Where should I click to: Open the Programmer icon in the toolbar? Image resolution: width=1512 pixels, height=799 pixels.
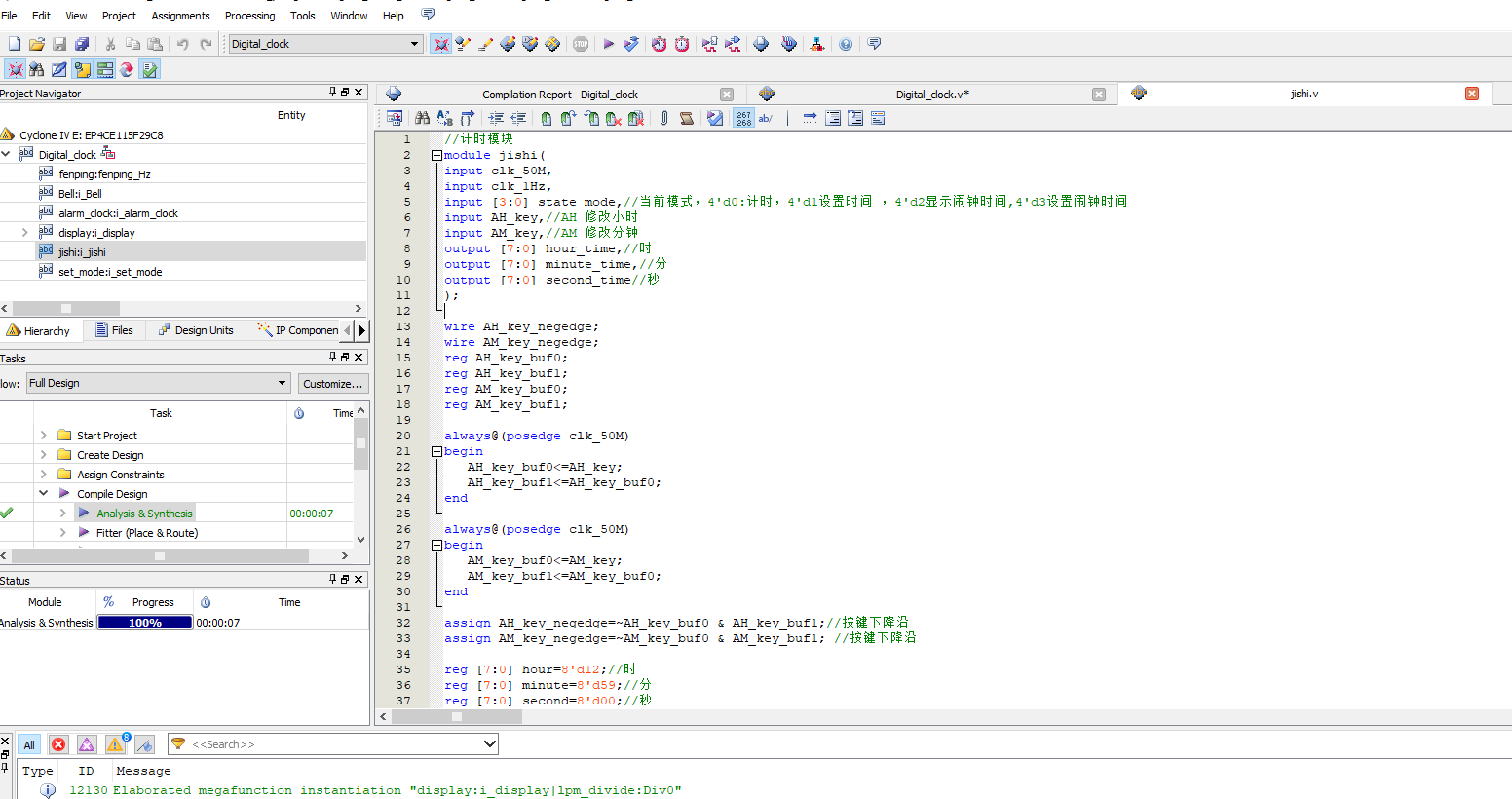[789, 44]
